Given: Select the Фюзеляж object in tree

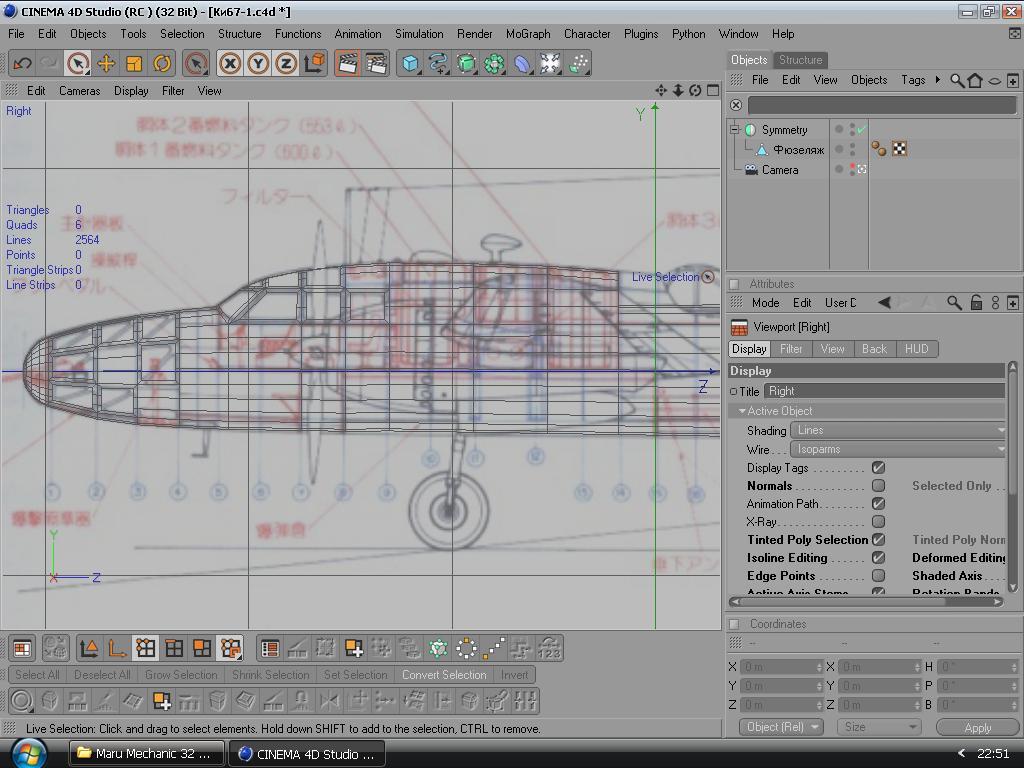Looking at the screenshot, I should click(x=798, y=150).
